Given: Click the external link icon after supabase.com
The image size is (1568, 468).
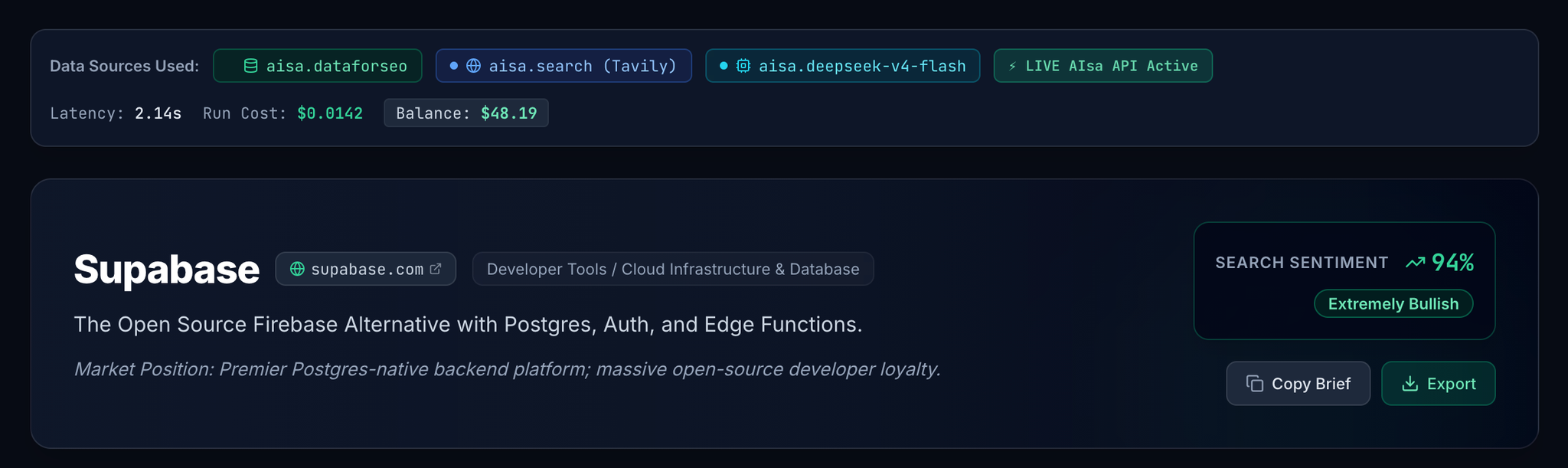Looking at the screenshot, I should [x=436, y=269].
